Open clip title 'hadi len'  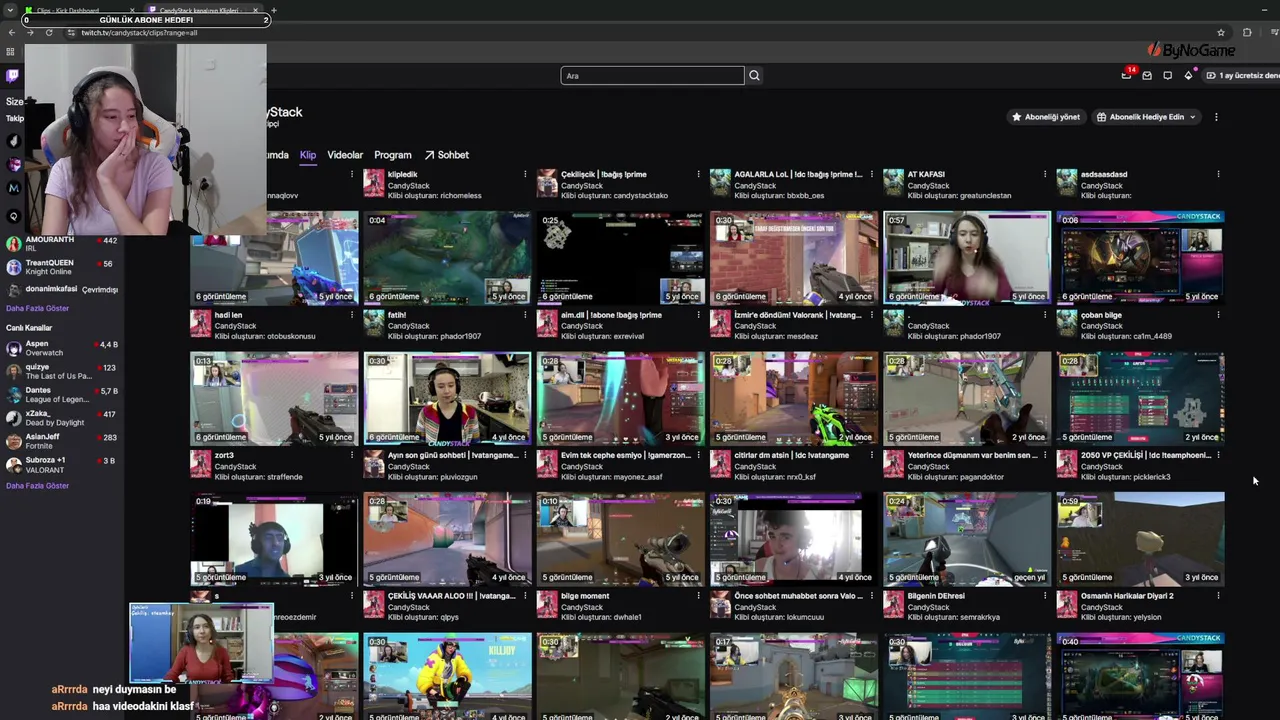click(x=228, y=315)
